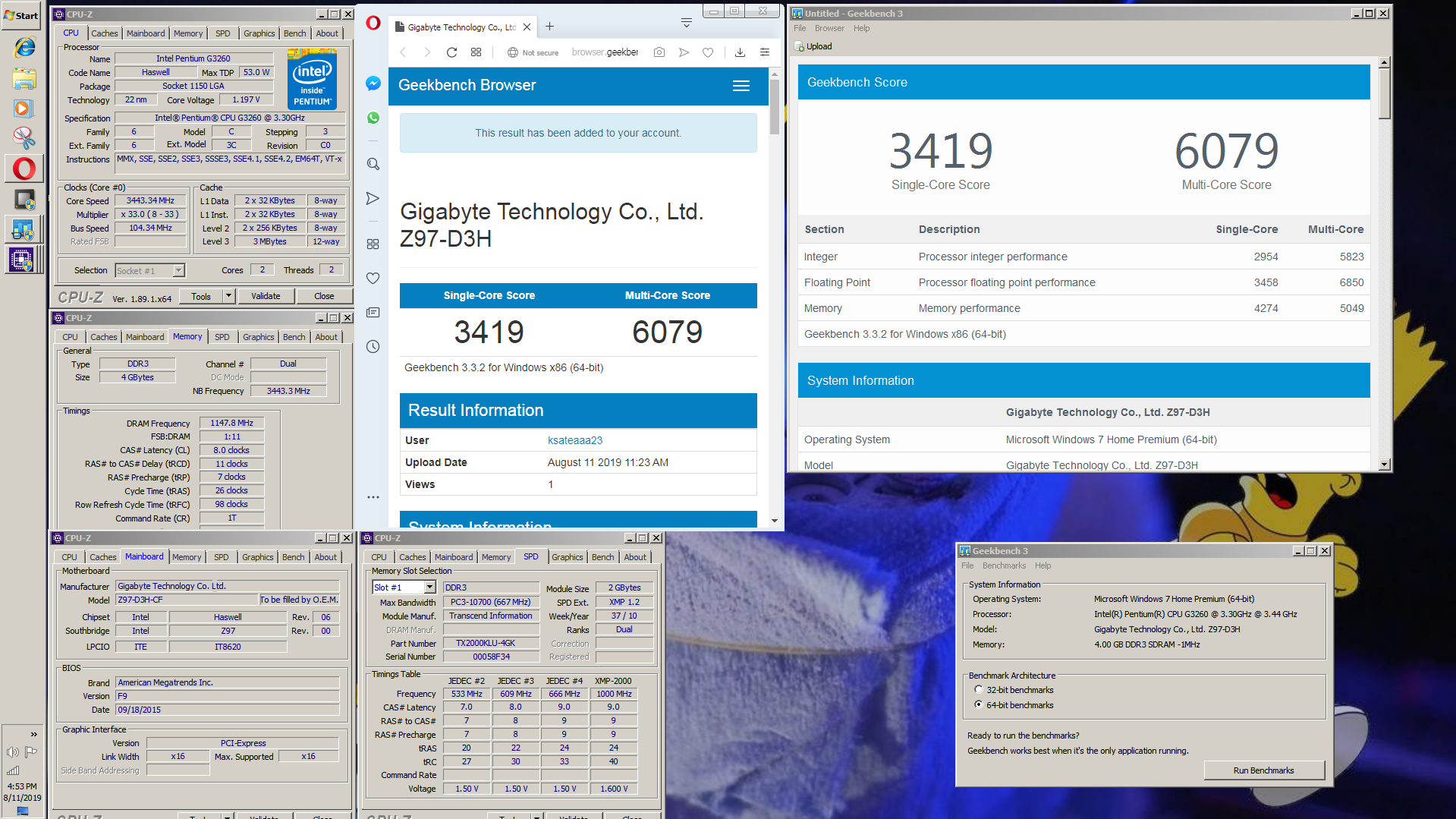This screenshot has width=1456, height=819.
Task: Click the Close button in top CPU-Z
Action: (324, 296)
